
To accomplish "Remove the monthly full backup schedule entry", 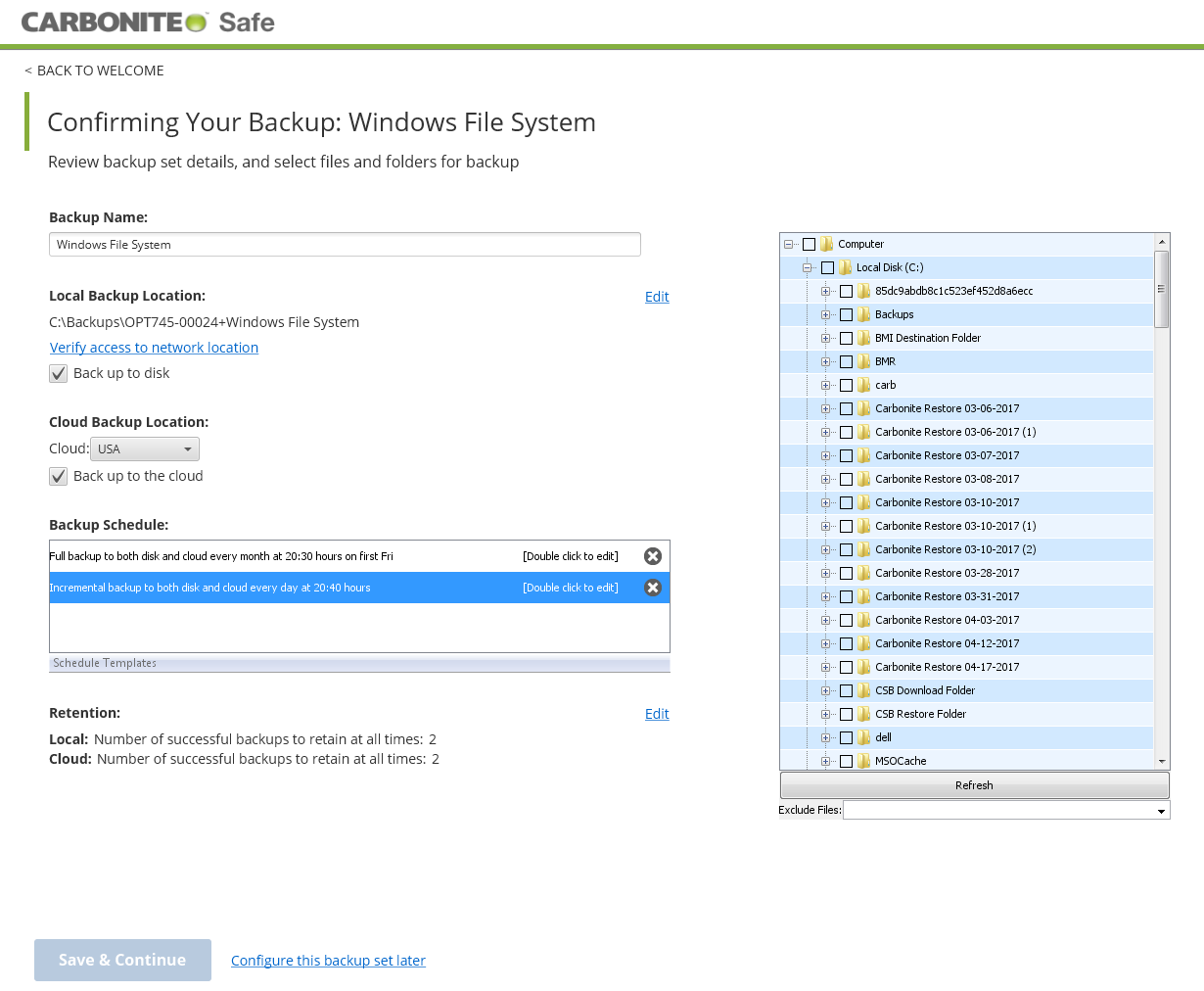I will (653, 555).
